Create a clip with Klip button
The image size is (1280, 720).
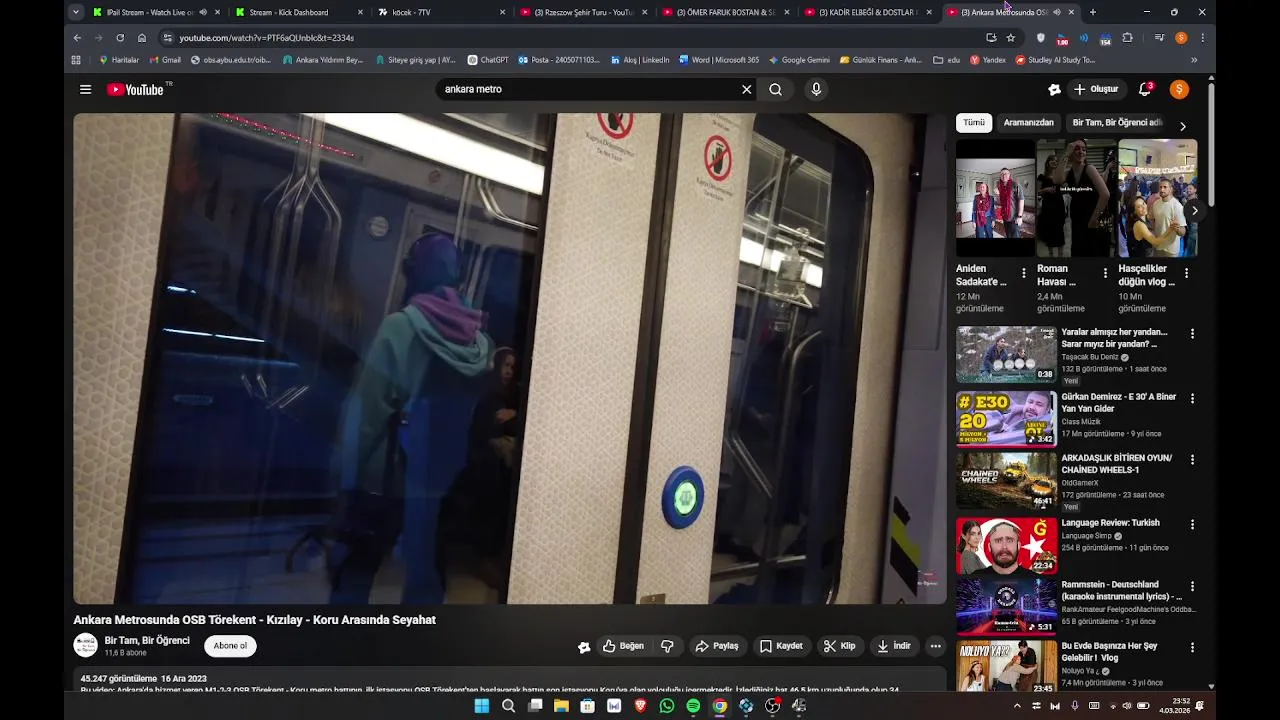click(840, 646)
